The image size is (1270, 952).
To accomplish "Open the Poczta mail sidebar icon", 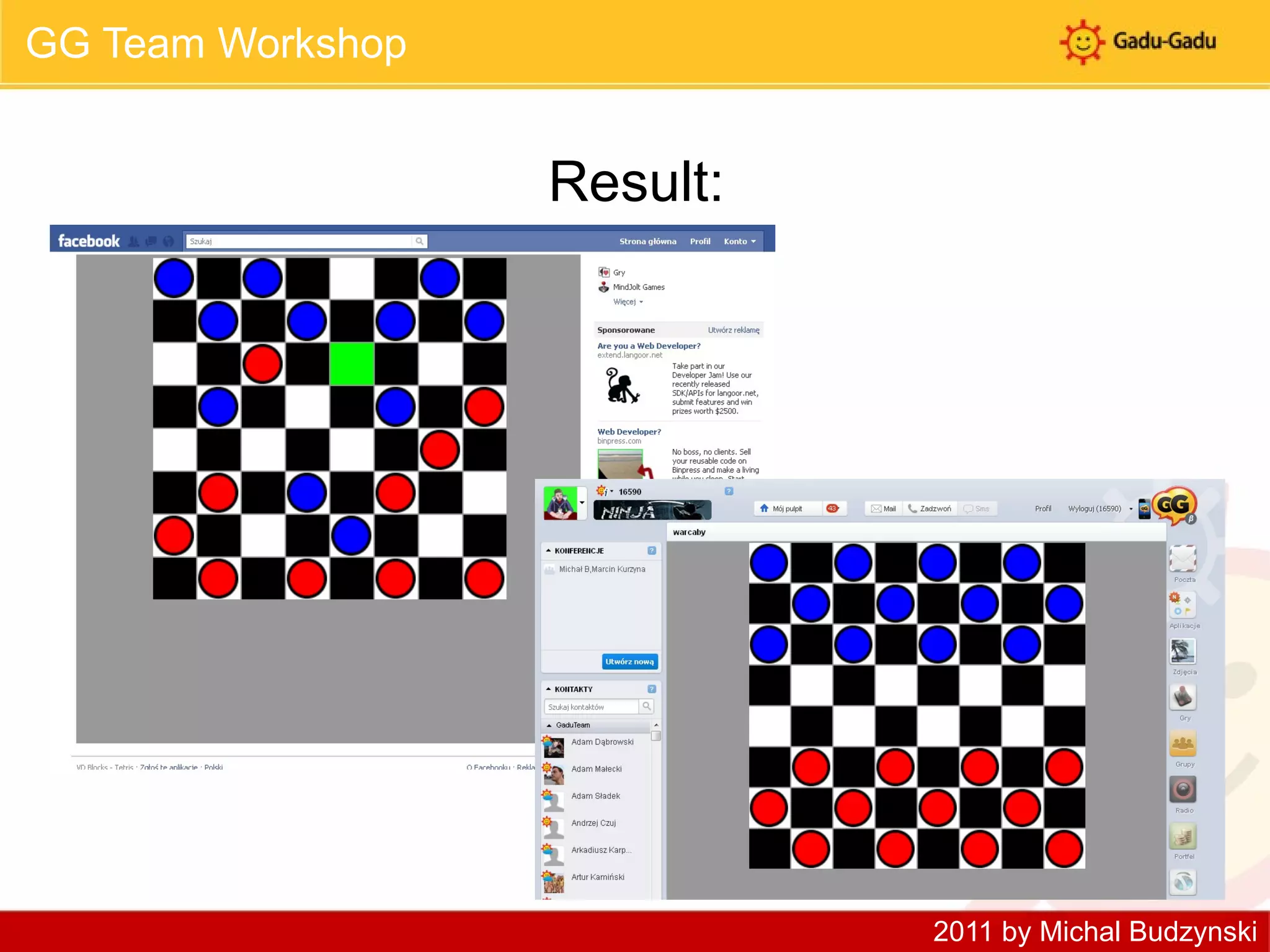I will tap(1183, 559).
